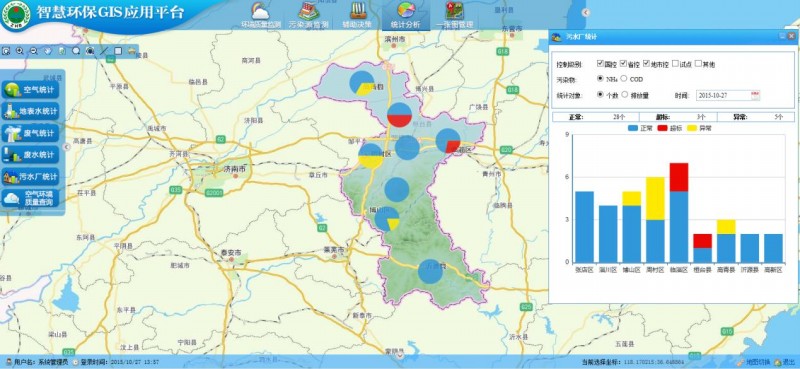Open the 污染源监测 top menu tab
800x369 pixels.
[308, 15]
